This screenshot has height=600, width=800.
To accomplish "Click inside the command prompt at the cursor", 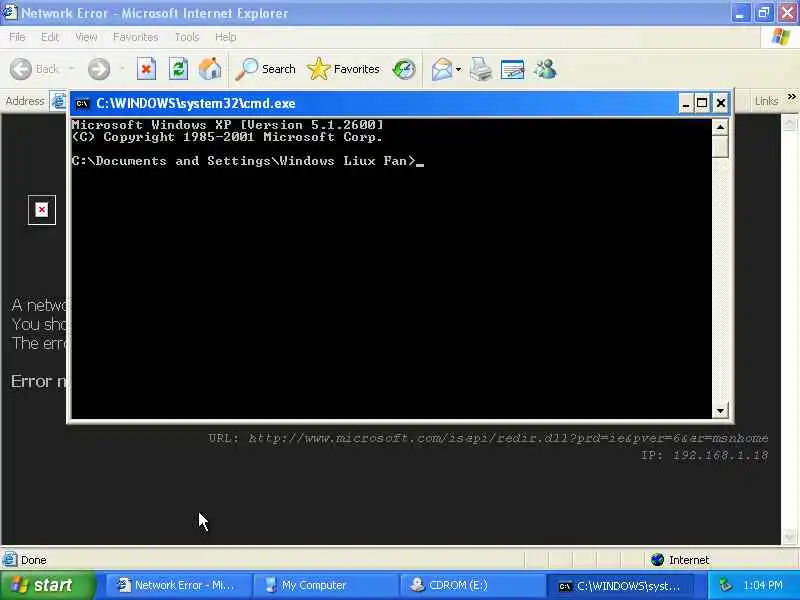I will click(x=419, y=163).
